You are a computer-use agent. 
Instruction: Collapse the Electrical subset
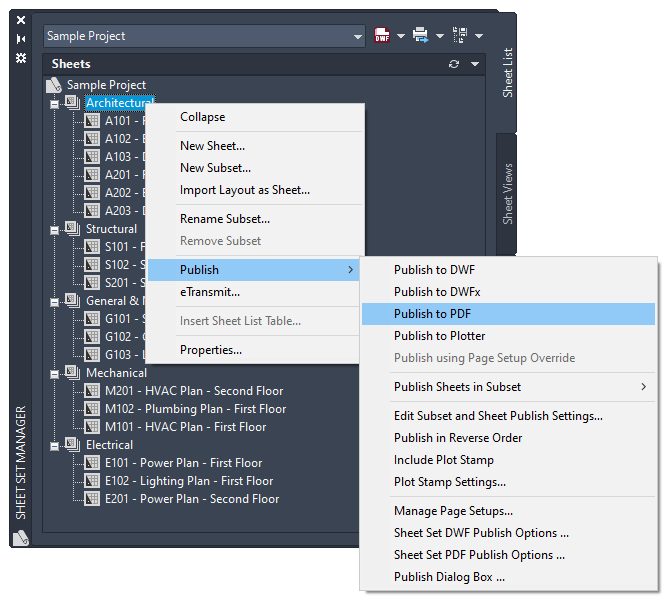click(54, 446)
